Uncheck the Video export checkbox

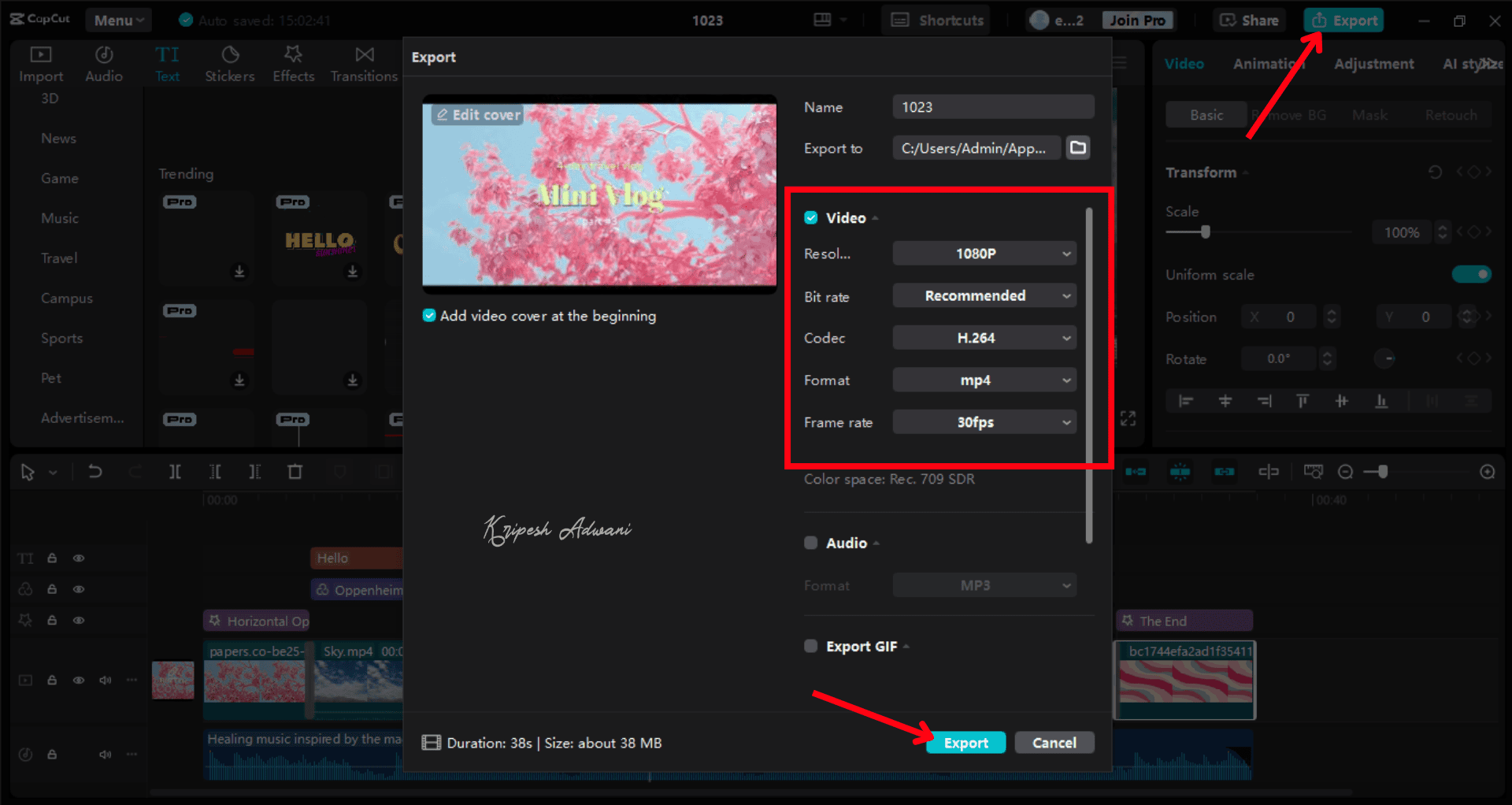point(811,218)
